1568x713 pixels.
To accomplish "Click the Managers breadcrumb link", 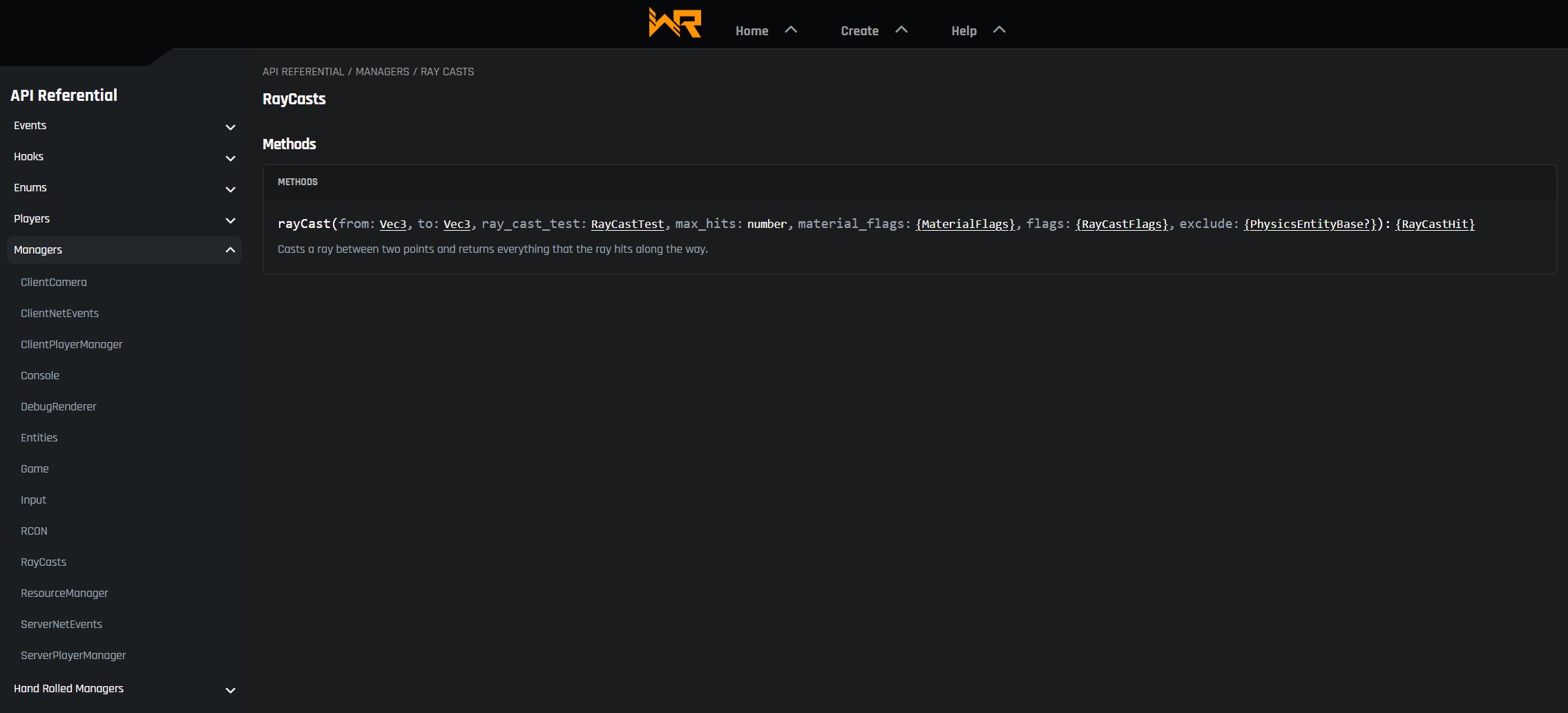I will 382,72.
